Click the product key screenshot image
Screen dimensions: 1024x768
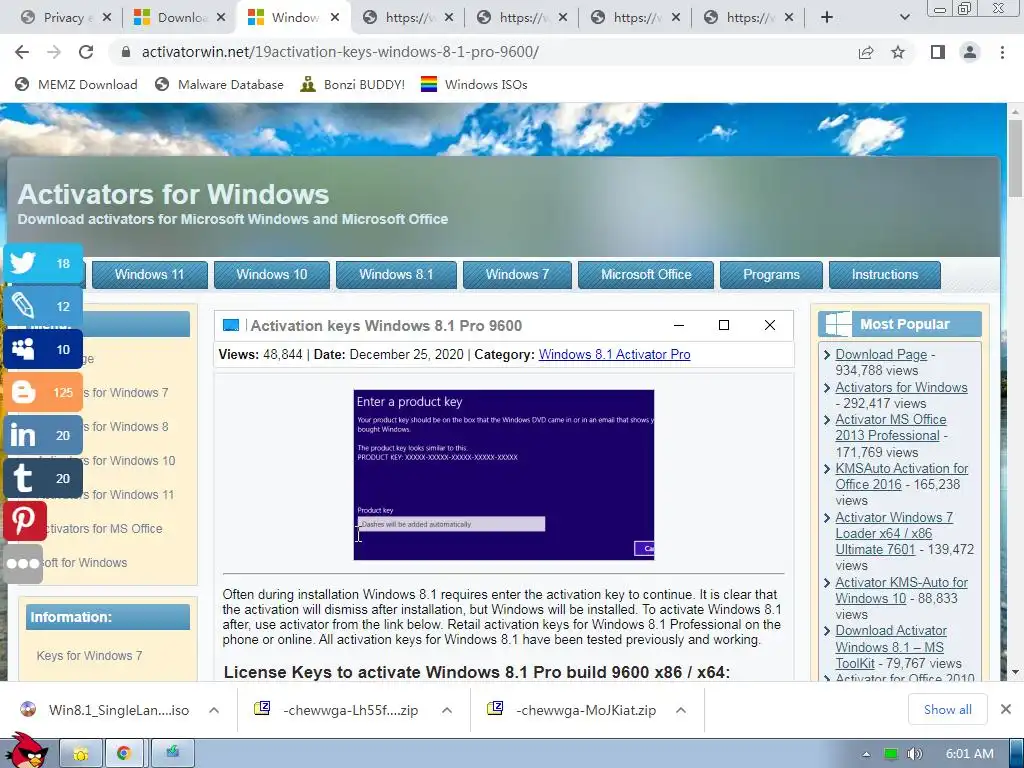504,475
